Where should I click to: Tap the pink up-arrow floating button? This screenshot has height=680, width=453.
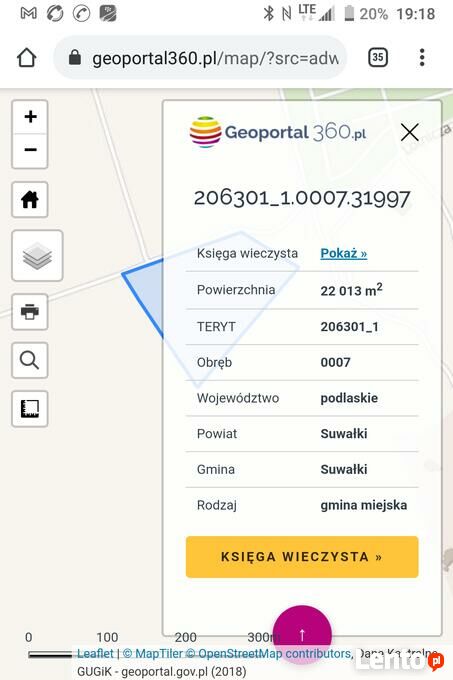[302, 634]
